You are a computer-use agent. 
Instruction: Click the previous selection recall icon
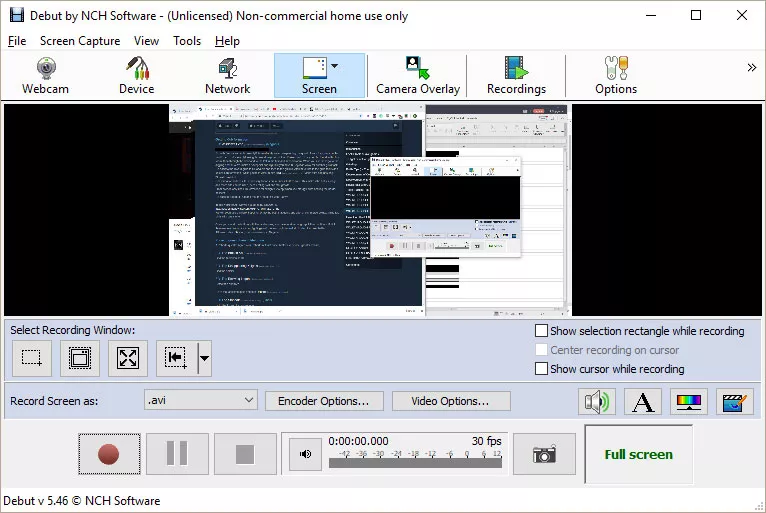[x=176, y=358]
